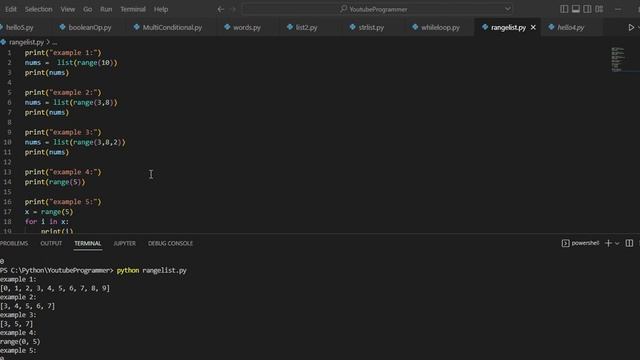Click code line nums = list(range(10))

pos(71,62)
